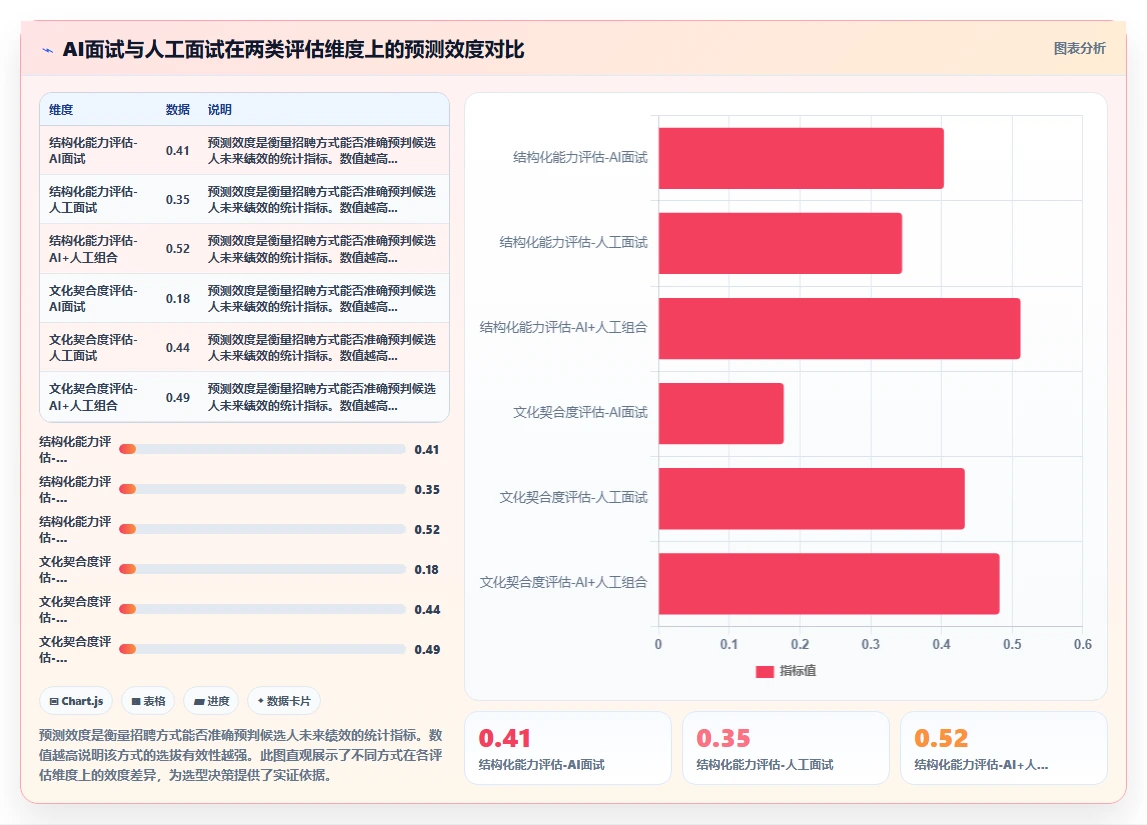Select the 进度 tag chip
1147x825 pixels.
(x=211, y=701)
